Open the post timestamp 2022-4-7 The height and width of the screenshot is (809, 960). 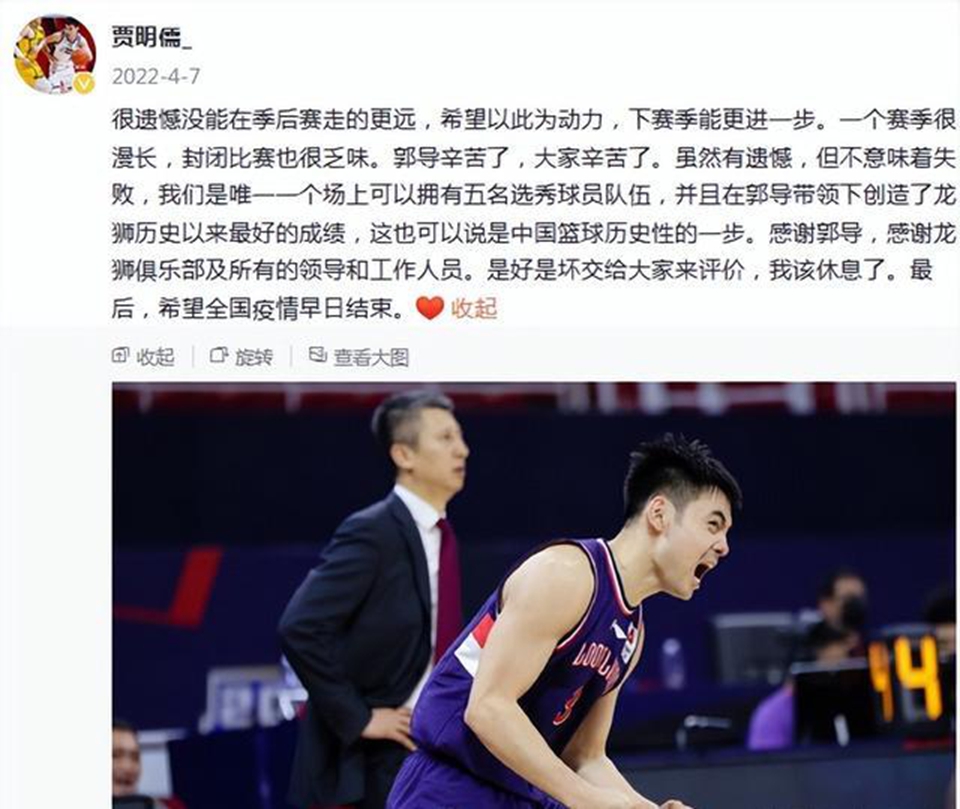[x=156, y=77]
